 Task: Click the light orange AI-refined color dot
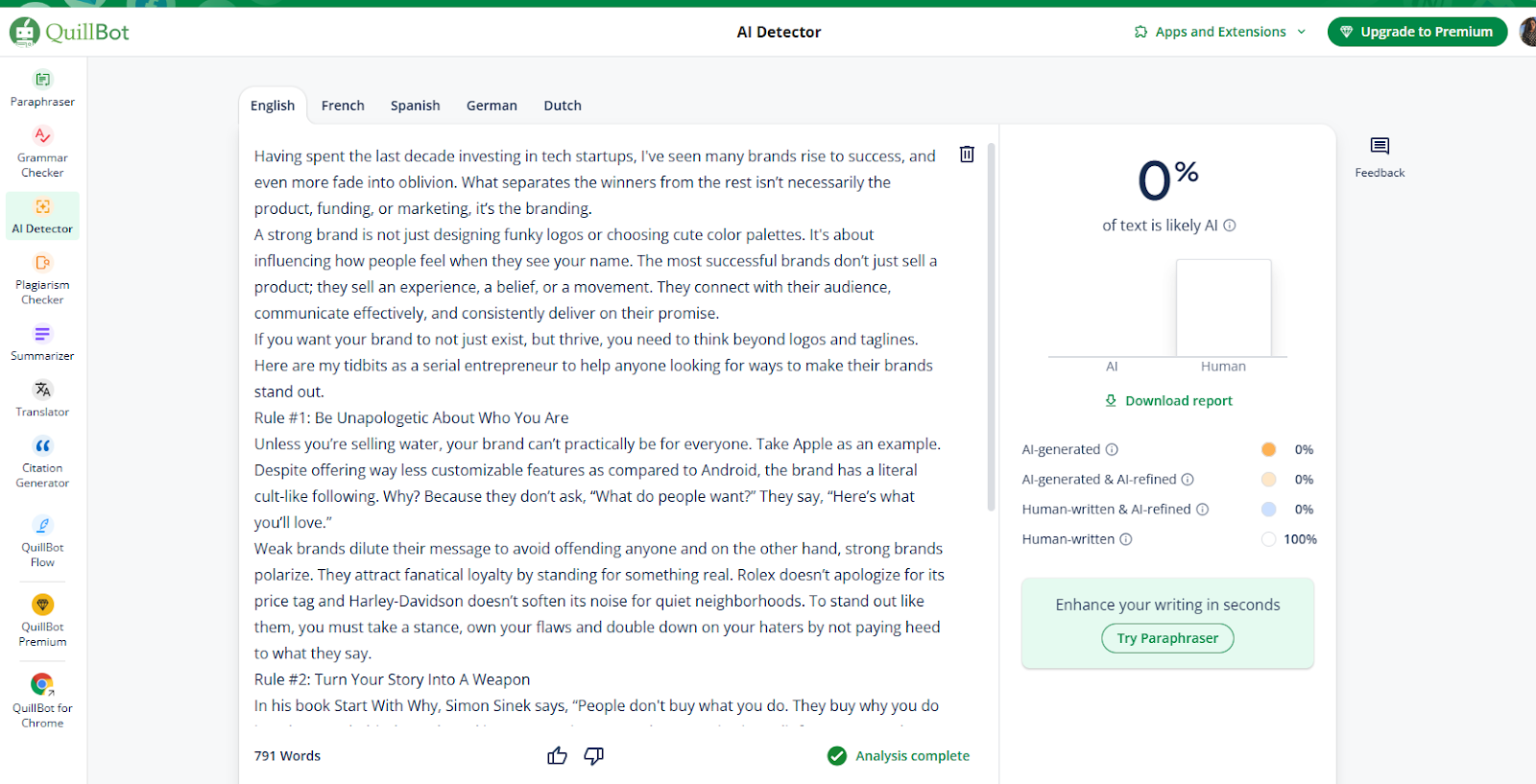click(x=1268, y=480)
